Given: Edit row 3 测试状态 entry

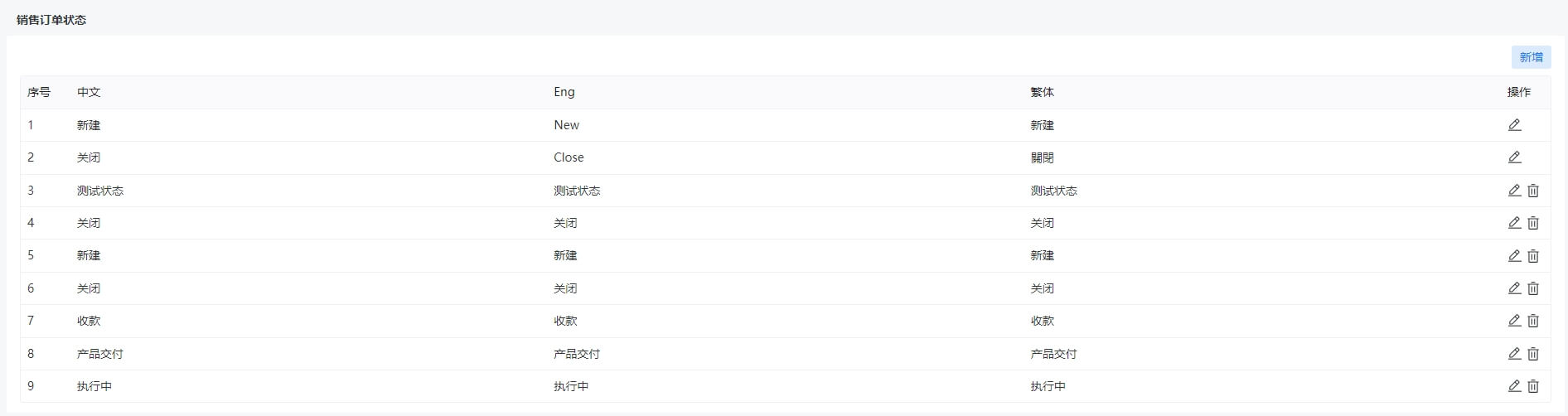Looking at the screenshot, I should [1514, 191].
